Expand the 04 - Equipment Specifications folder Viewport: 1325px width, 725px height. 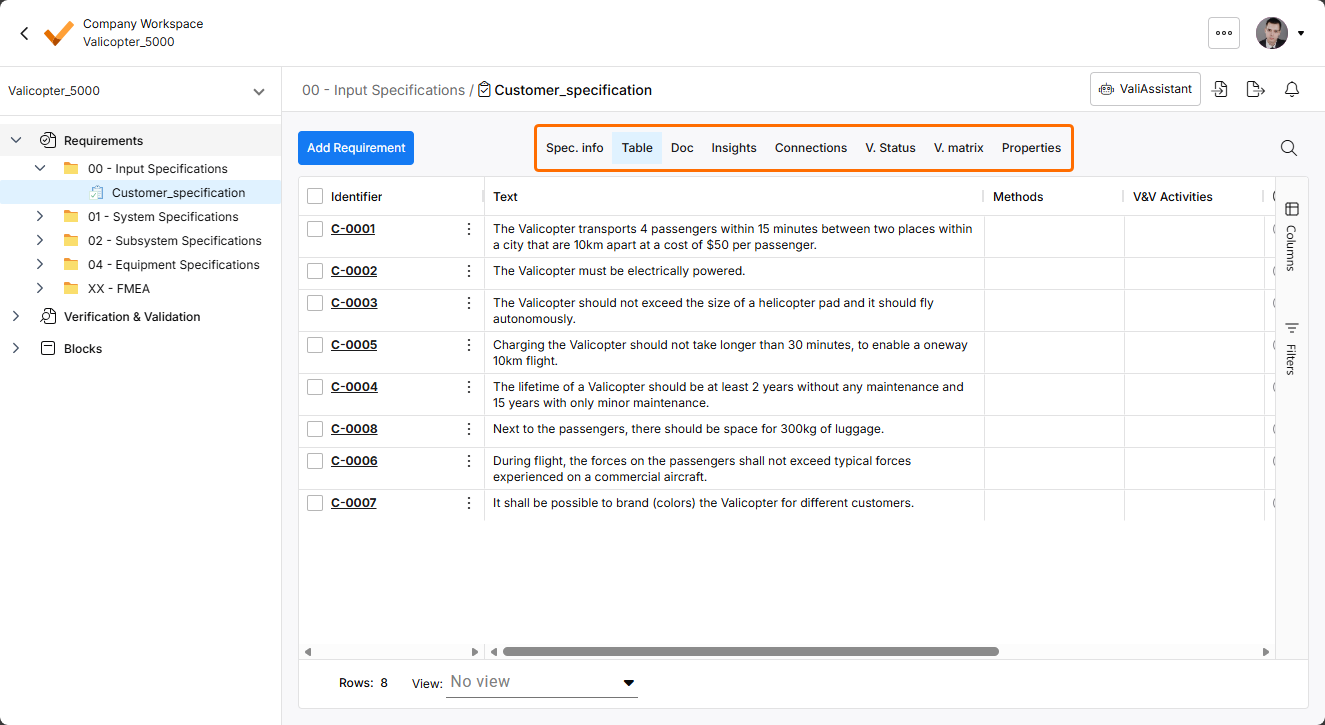pyautogui.click(x=40, y=265)
